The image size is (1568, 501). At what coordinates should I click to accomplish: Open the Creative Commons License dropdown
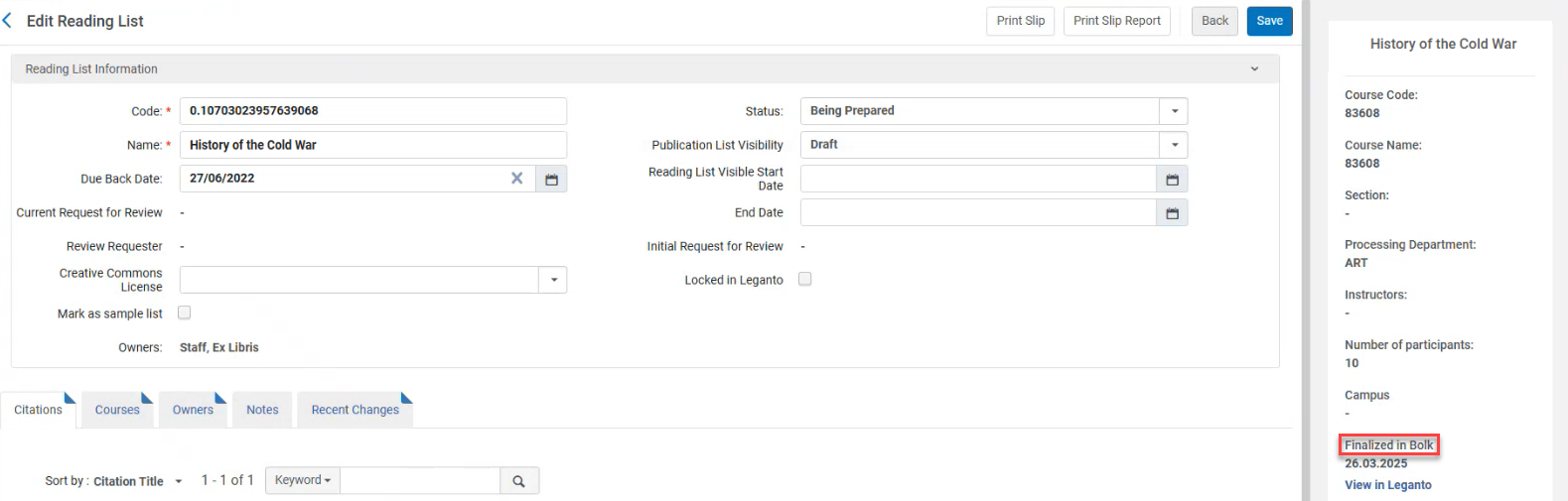point(553,281)
